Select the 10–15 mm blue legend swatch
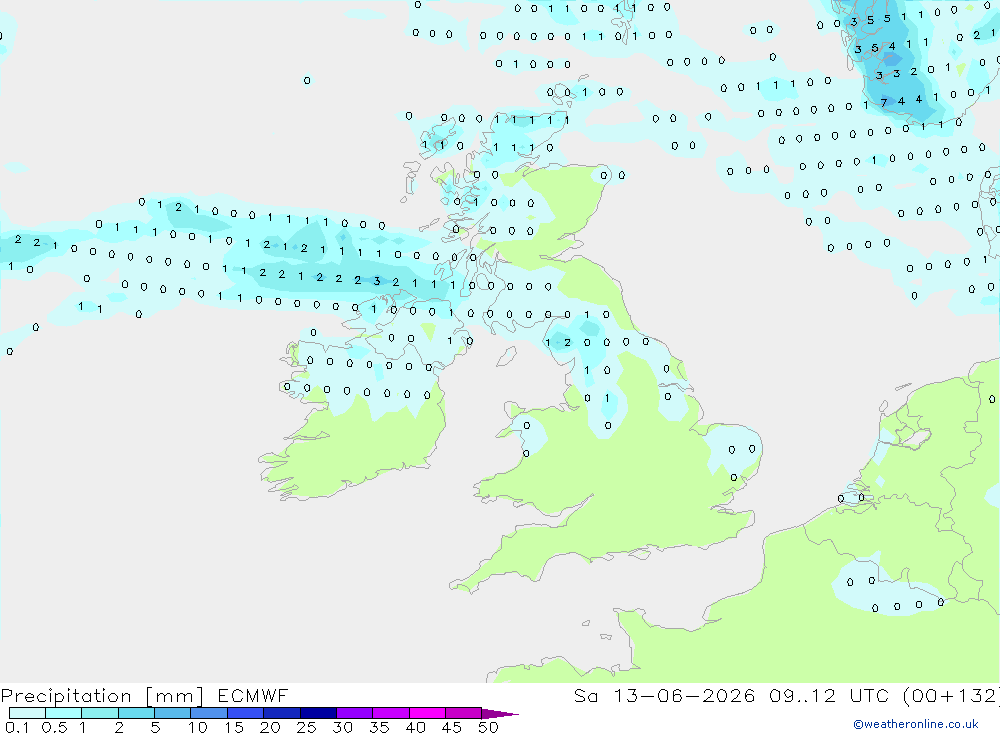The width and height of the screenshot is (1000, 733). tap(209, 713)
